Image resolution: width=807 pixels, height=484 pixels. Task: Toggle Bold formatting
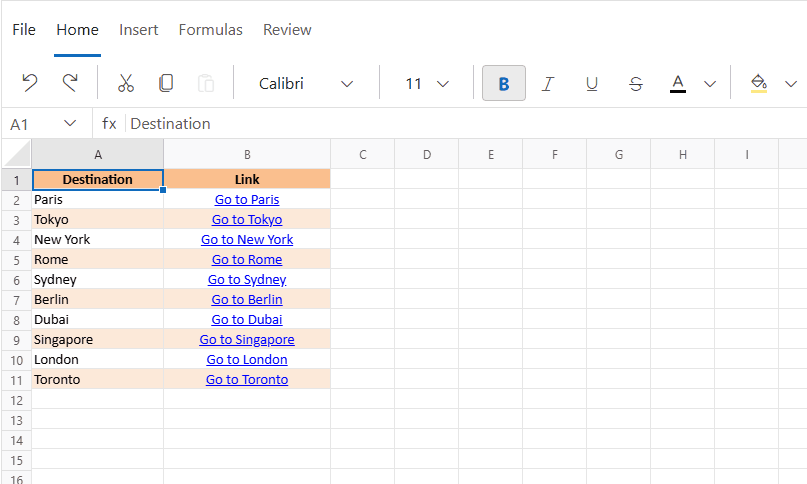tap(504, 83)
